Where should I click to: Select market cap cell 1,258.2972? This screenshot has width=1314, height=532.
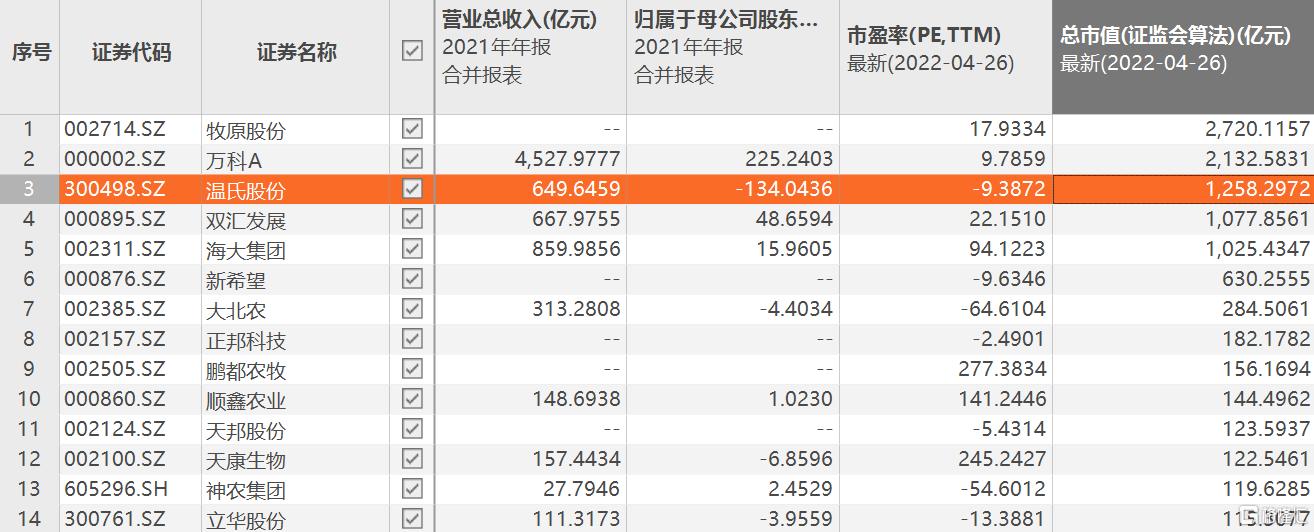point(1256,189)
